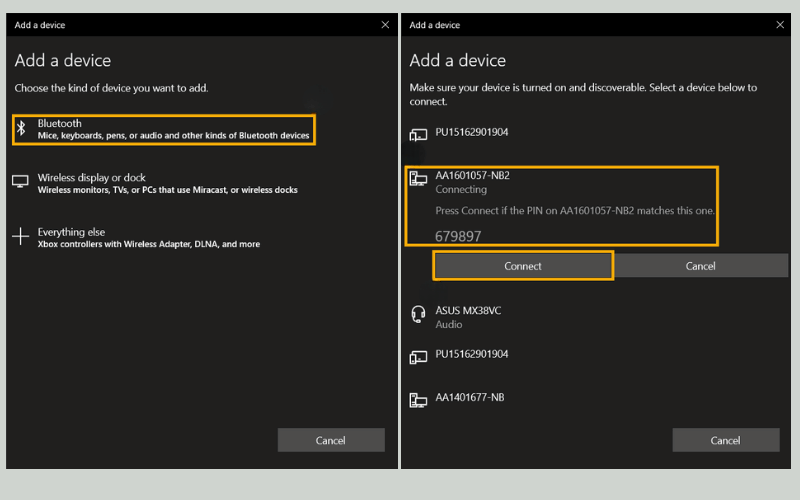Click the Wireless monitors, TVs description text

point(167,190)
